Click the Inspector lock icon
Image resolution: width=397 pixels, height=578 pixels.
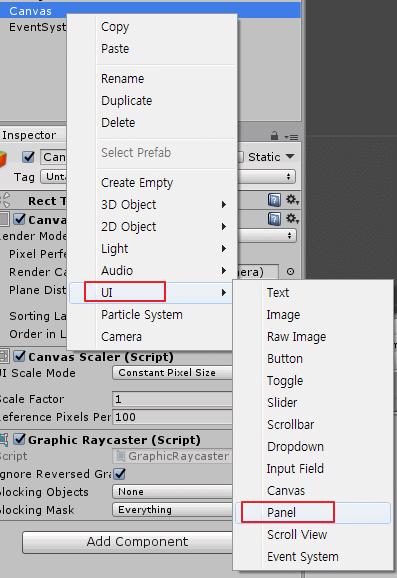pos(274,136)
